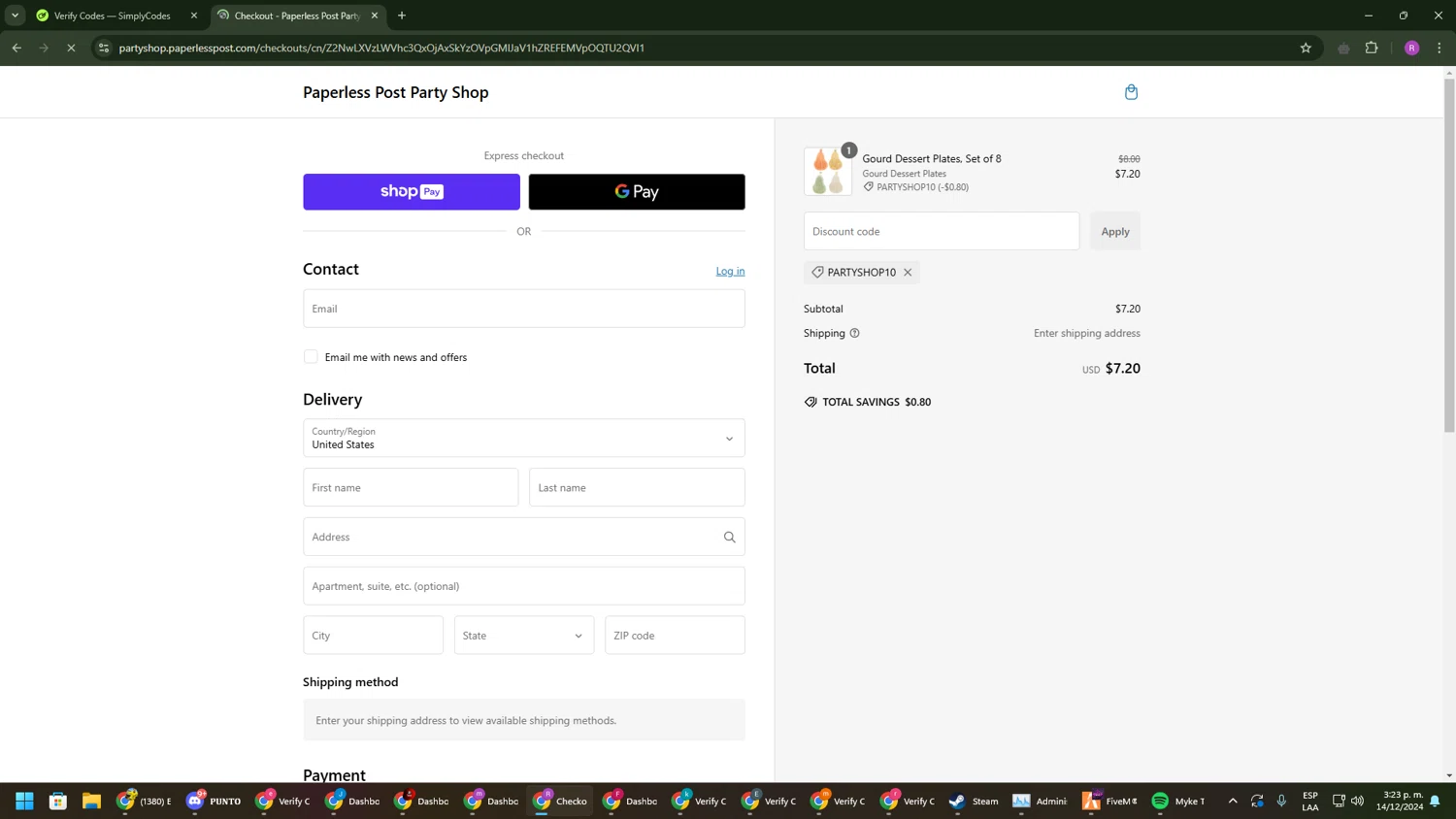Open the State dropdown

coord(523,636)
